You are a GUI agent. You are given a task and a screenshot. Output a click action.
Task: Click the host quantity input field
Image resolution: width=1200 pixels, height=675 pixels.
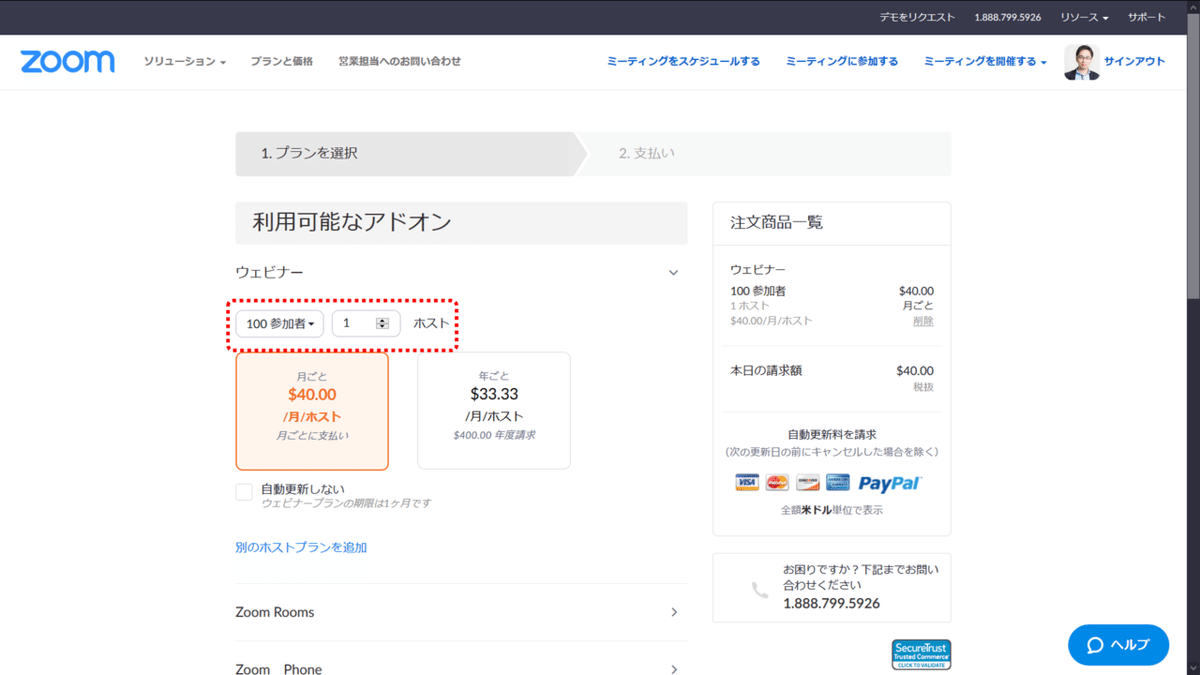point(366,324)
